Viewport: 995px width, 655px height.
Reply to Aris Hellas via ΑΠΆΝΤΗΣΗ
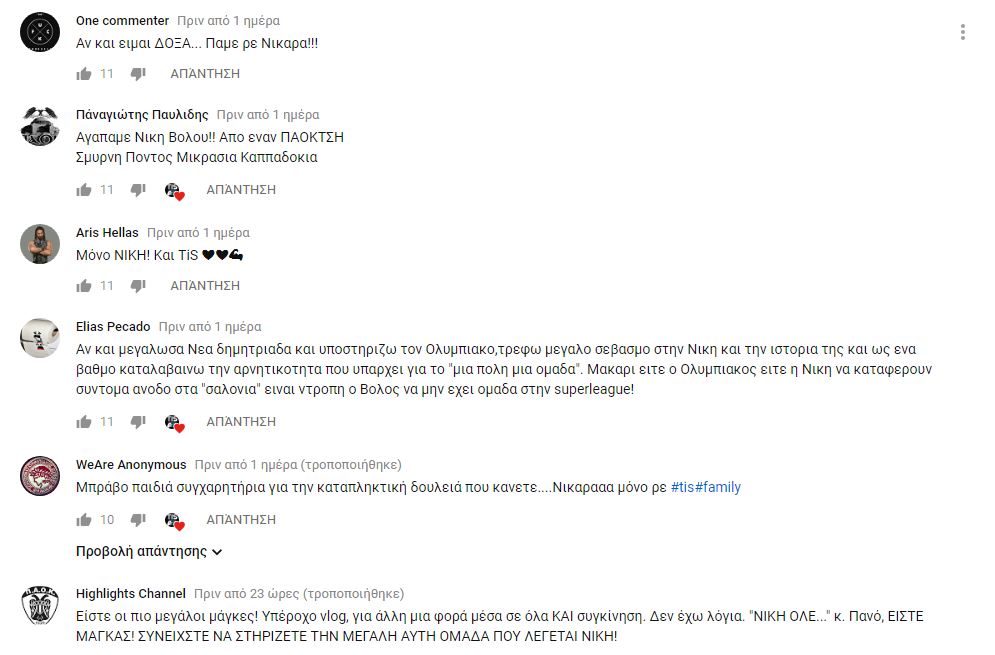205,286
